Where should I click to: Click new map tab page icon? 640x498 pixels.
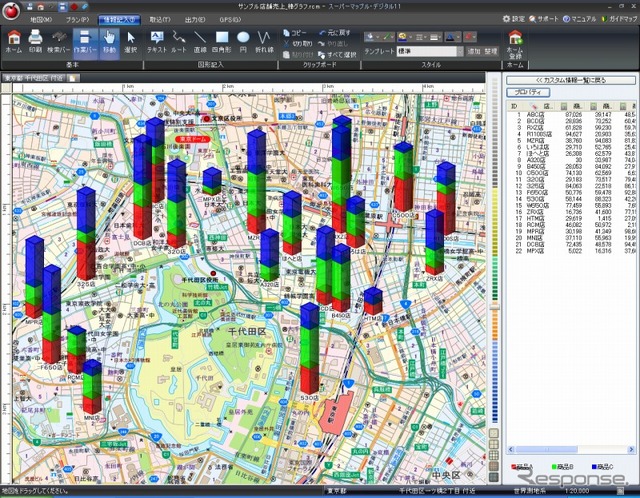pyautogui.click(x=73, y=78)
